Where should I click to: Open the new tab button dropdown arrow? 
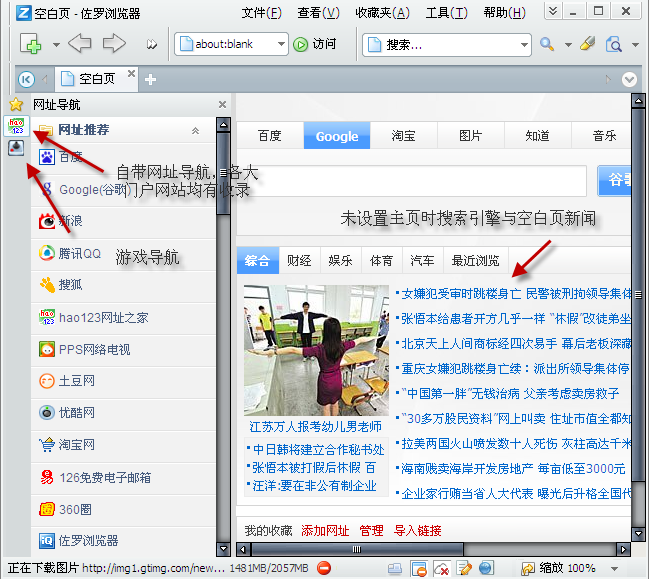coord(56,44)
